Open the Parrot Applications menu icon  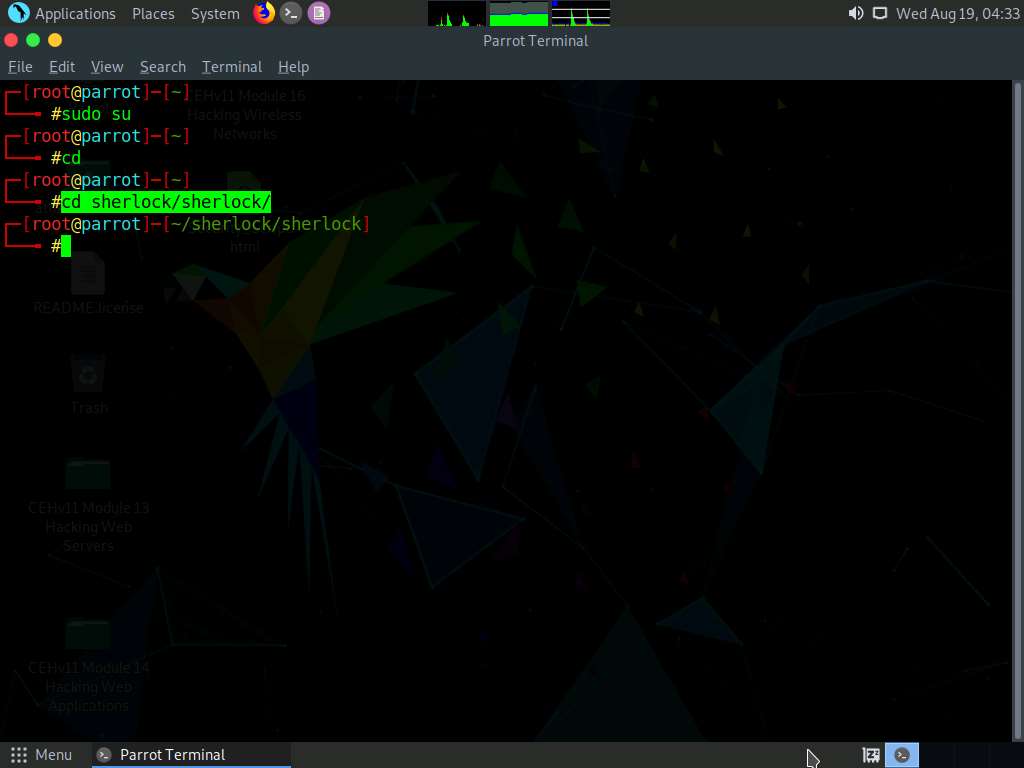pos(18,13)
